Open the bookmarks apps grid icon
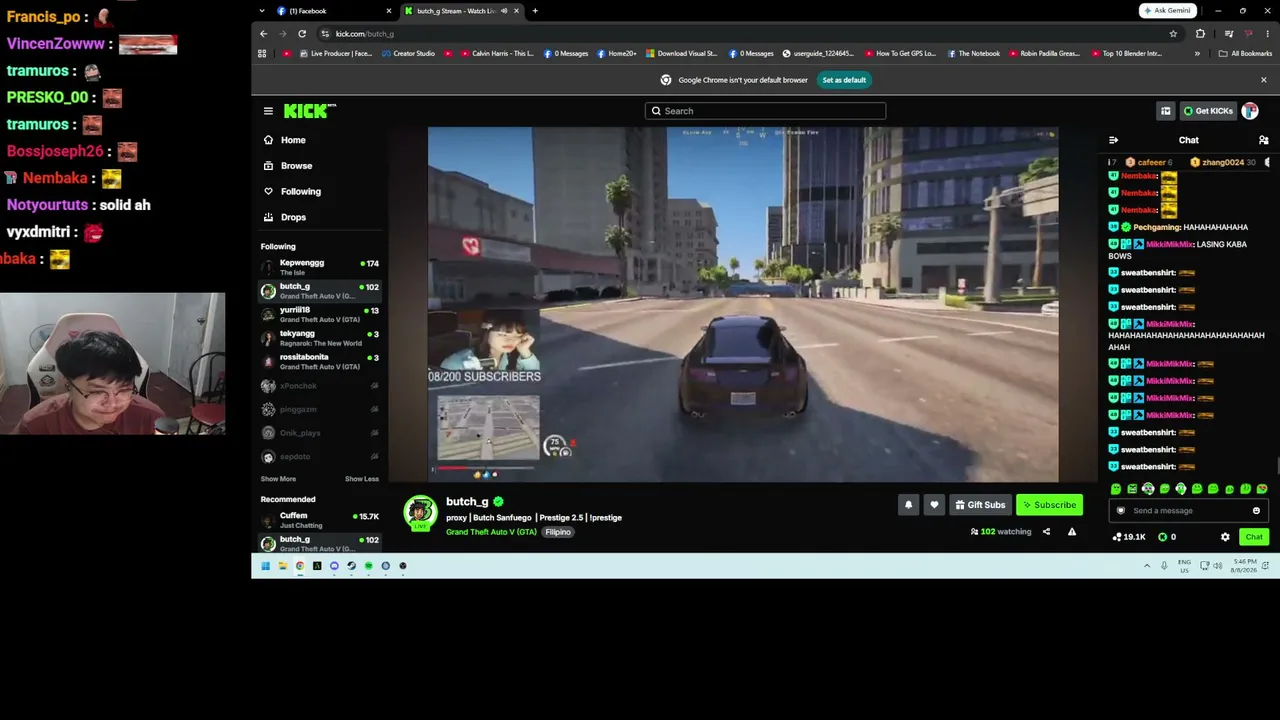Screen dimensions: 1280x720 pos(262,54)
